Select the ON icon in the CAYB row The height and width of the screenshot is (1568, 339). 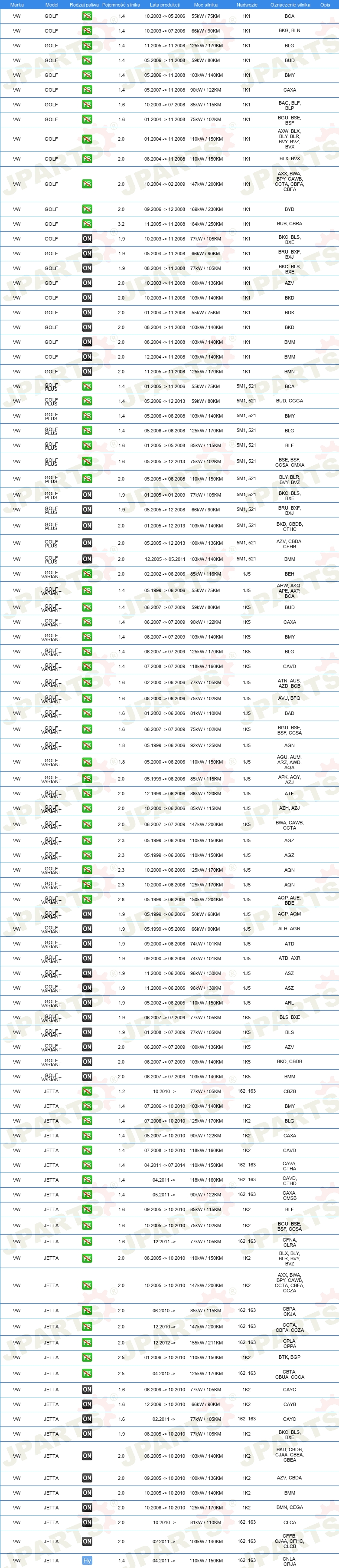[x=87, y=1405]
